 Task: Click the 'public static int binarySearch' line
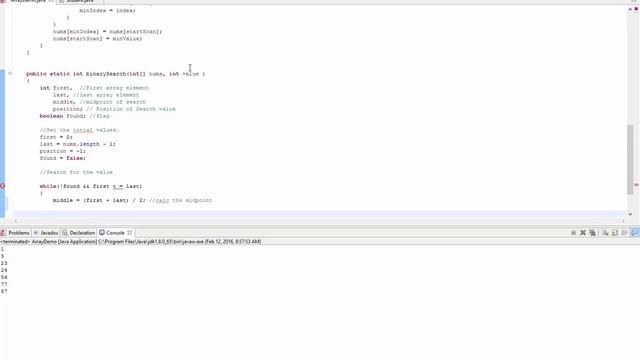coord(116,74)
